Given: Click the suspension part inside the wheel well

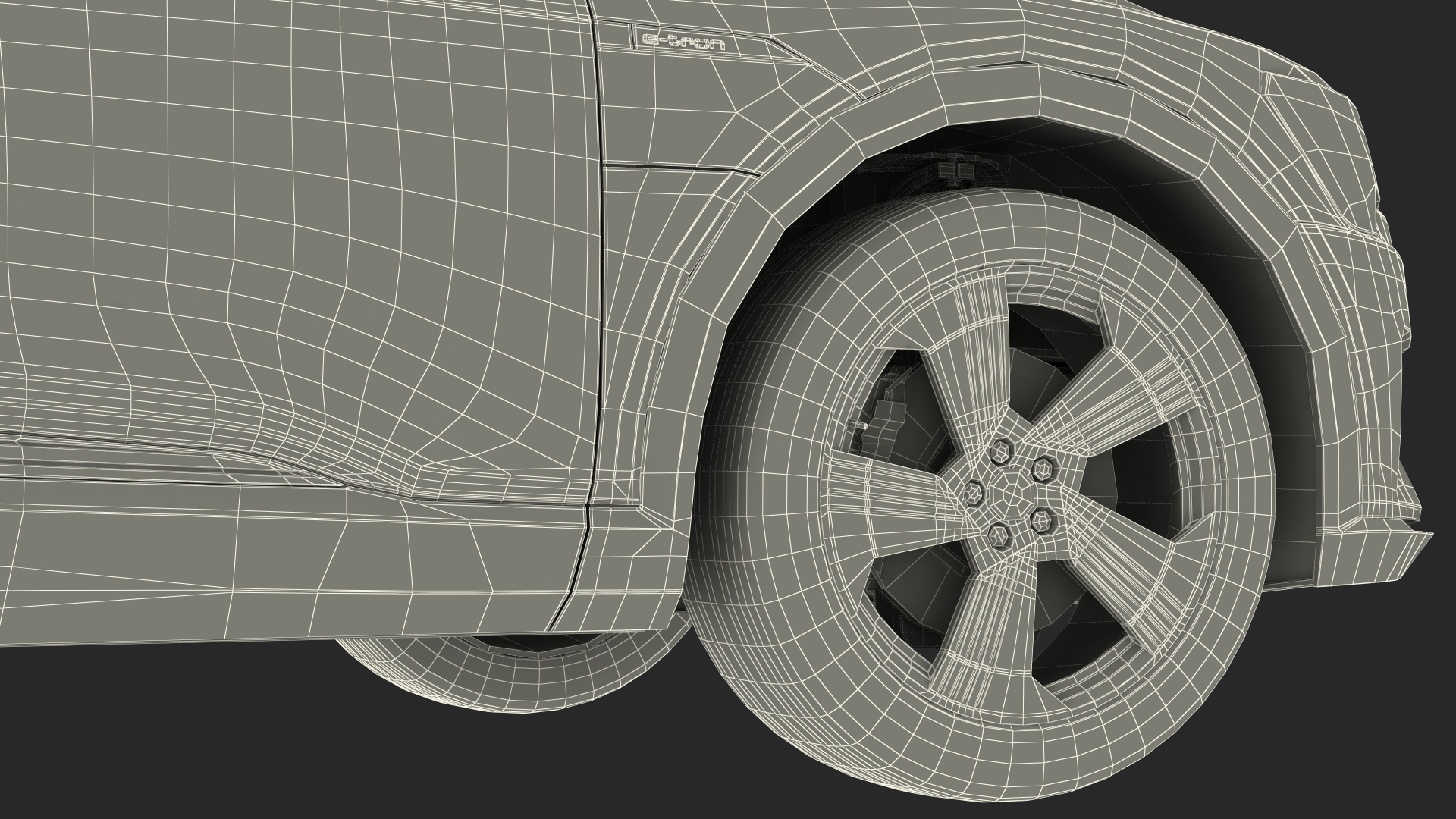Looking at the screenshot, I should [x=957, y=171].
